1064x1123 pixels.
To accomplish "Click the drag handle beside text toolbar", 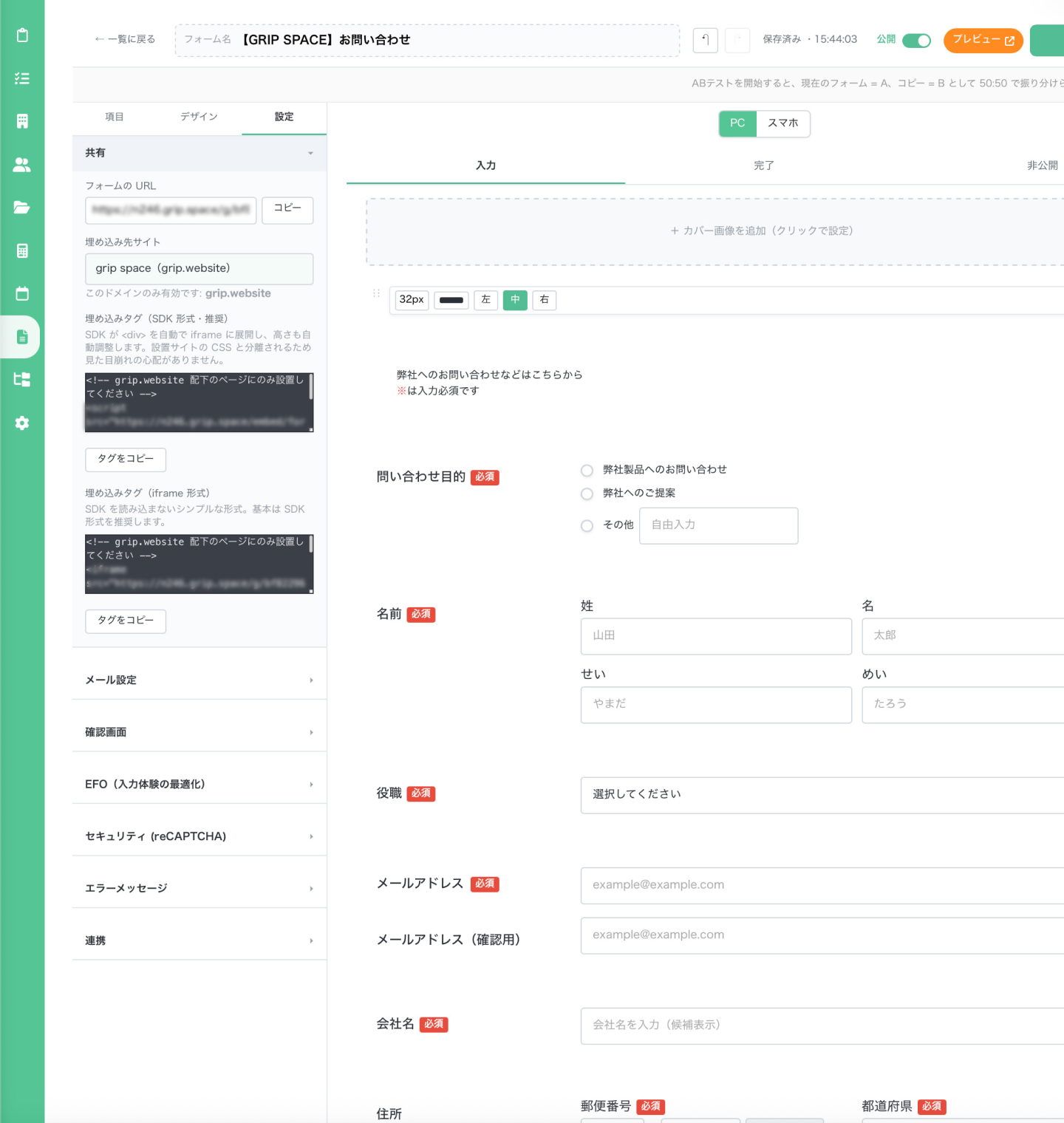I will [376, 293].
